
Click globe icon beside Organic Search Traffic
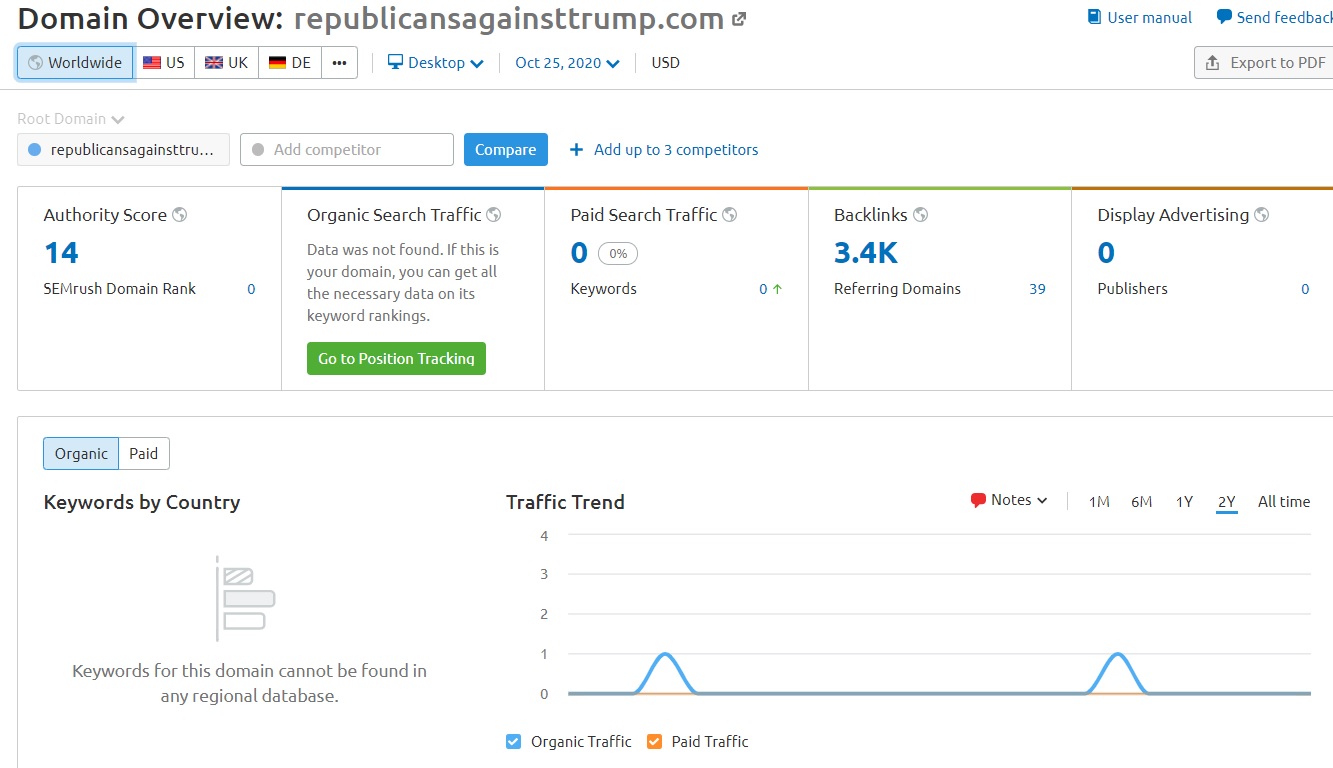point(494,215)
